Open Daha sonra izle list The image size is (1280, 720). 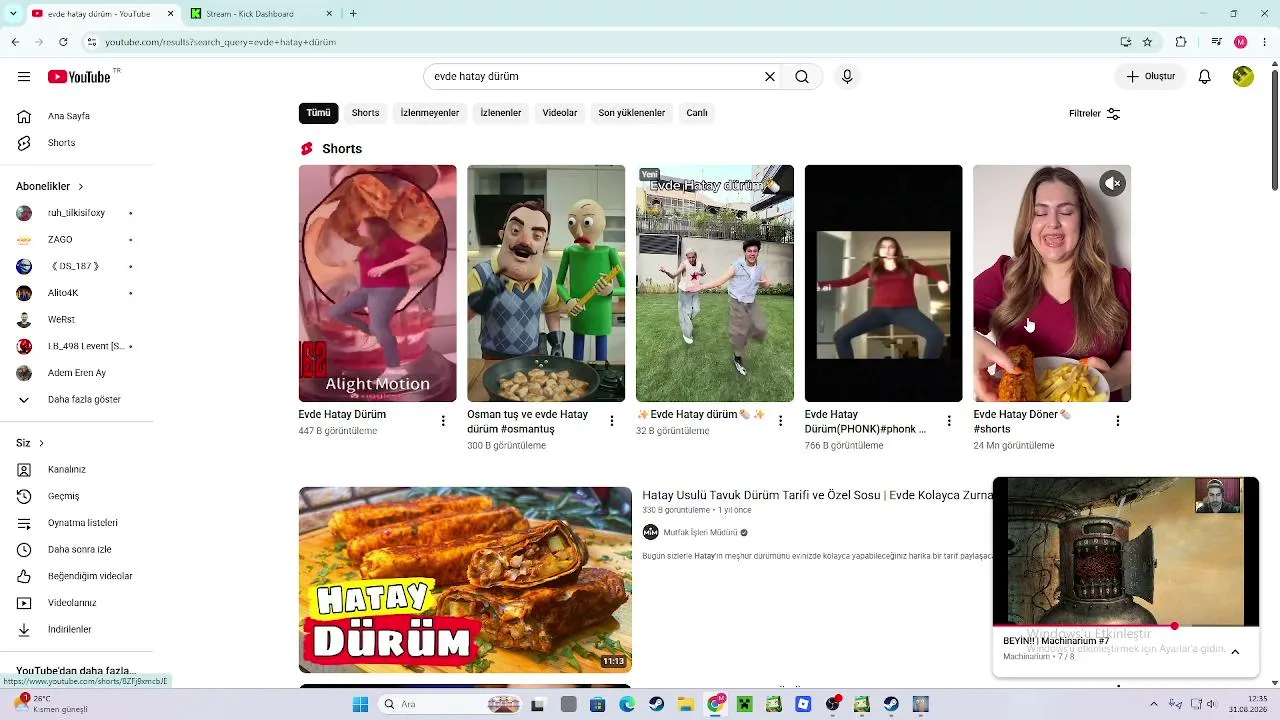(x=78, y=550)
